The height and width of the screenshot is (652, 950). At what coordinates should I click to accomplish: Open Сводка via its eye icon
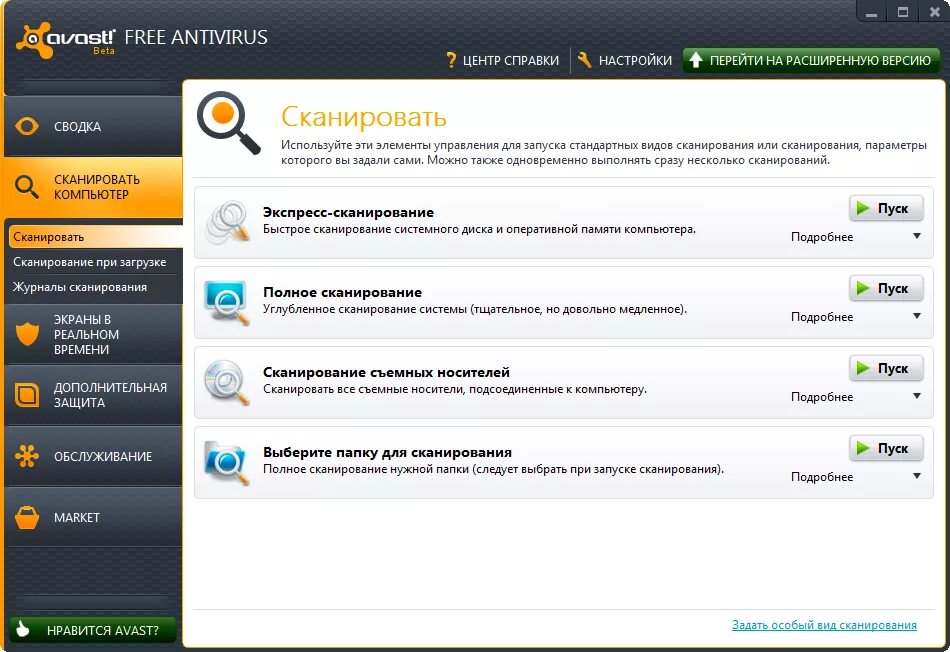(x=27, y=127)
